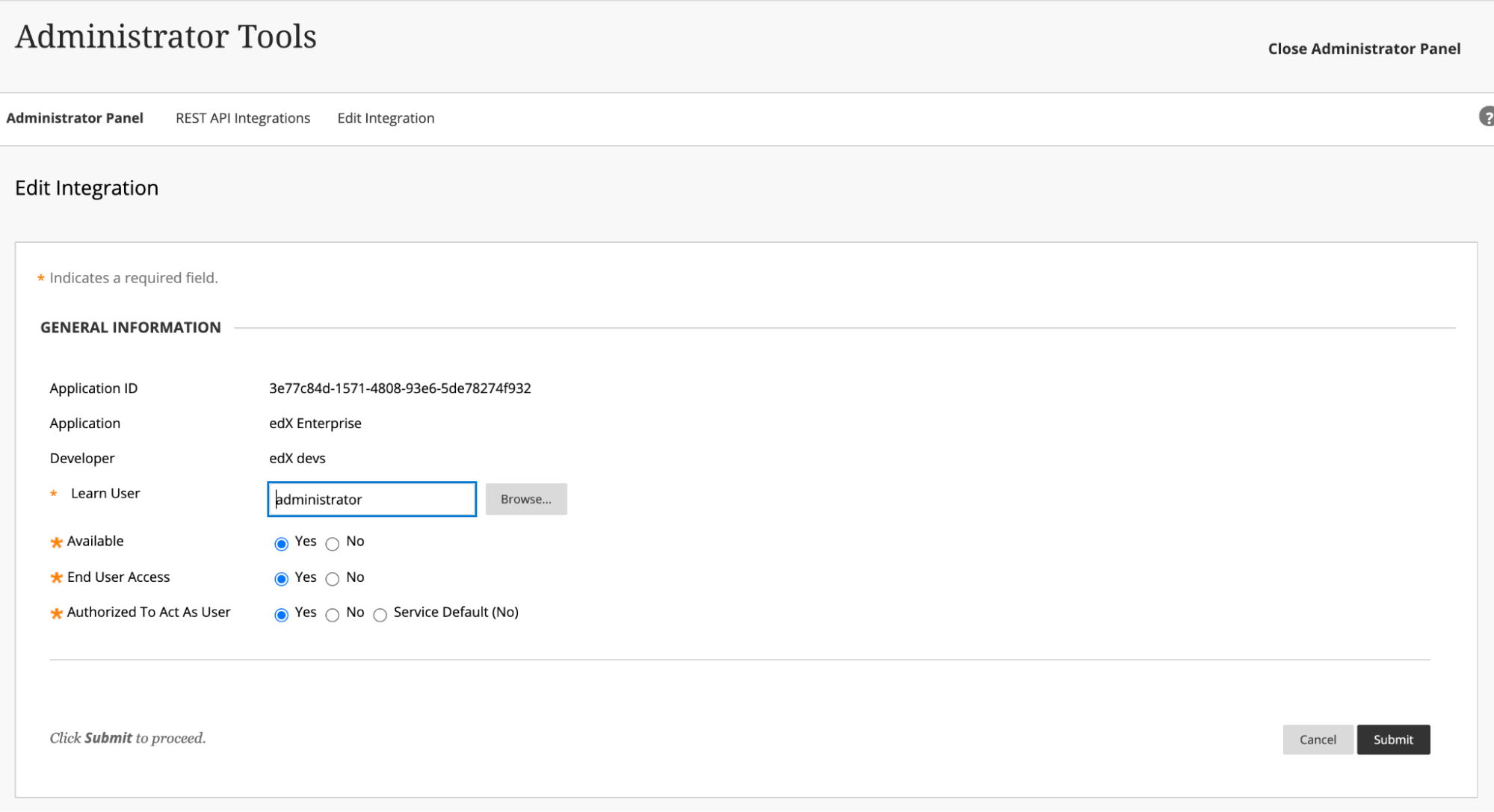Navigate to REST API Integrations
Viewport: 1494px width, 812px height.
pyautogui.click(x=242, y=117)
